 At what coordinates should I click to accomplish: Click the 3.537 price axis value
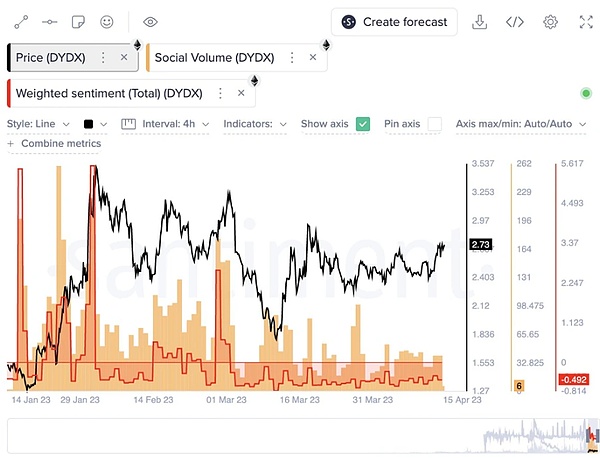483,164
